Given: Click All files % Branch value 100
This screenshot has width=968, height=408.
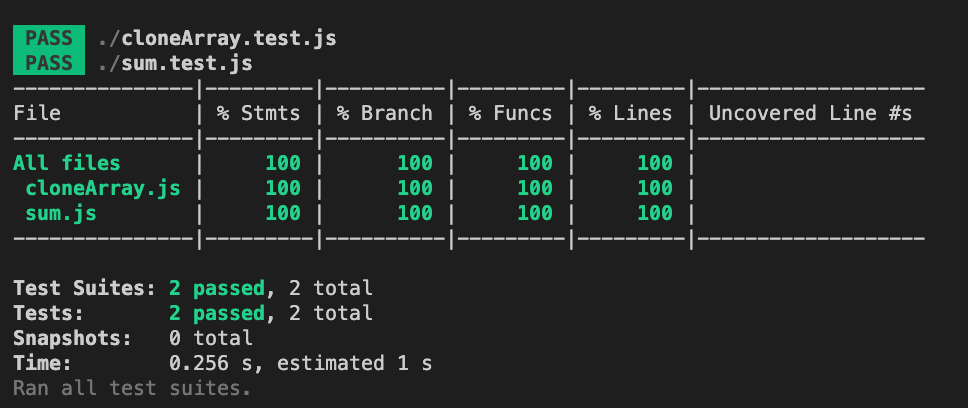Looking at the screenshot, I should pyautogui.click(x=415, y=163).
